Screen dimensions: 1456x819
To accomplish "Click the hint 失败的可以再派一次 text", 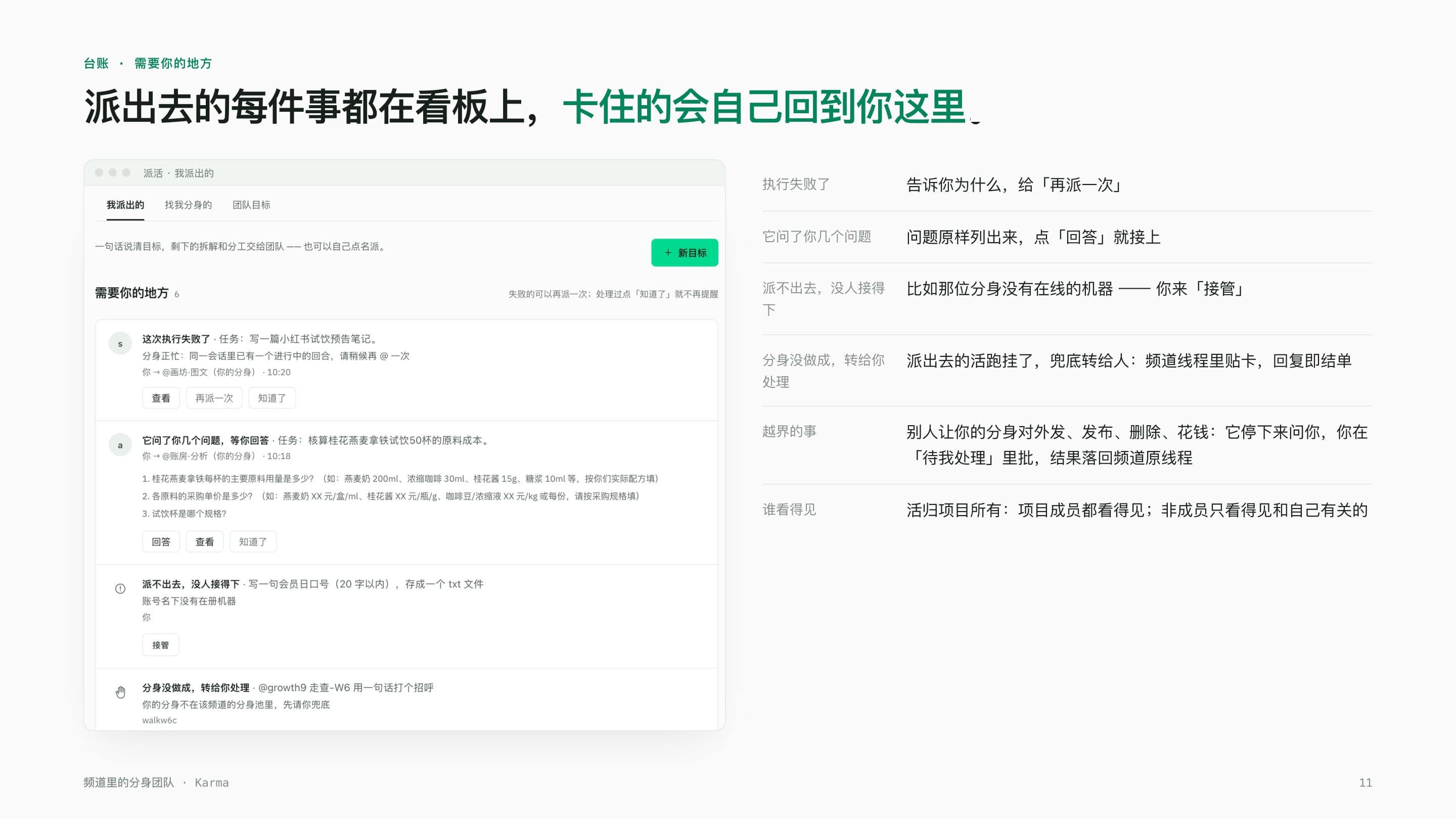I will point(613,294).
